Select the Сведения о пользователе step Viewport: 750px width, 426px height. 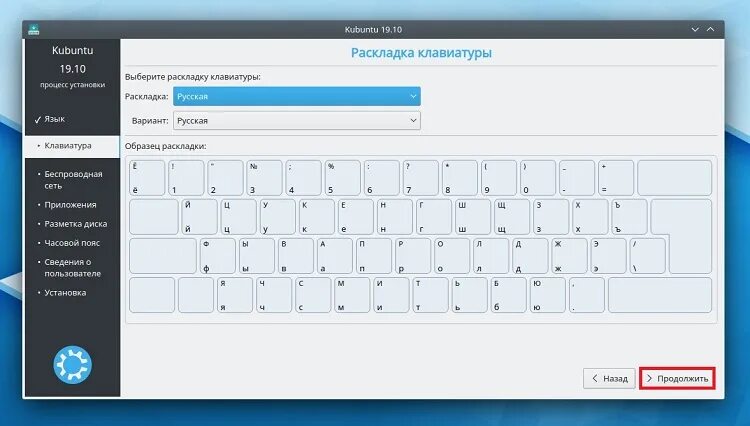tap(72, 268)
